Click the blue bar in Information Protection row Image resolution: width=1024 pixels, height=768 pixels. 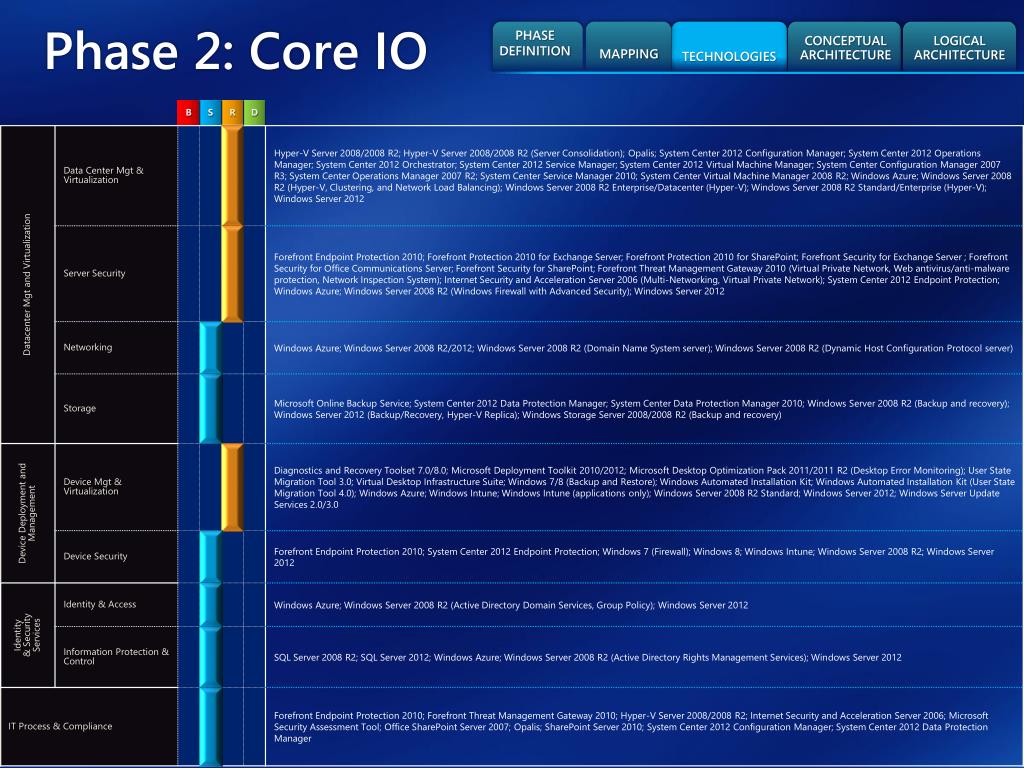point(210,657)
